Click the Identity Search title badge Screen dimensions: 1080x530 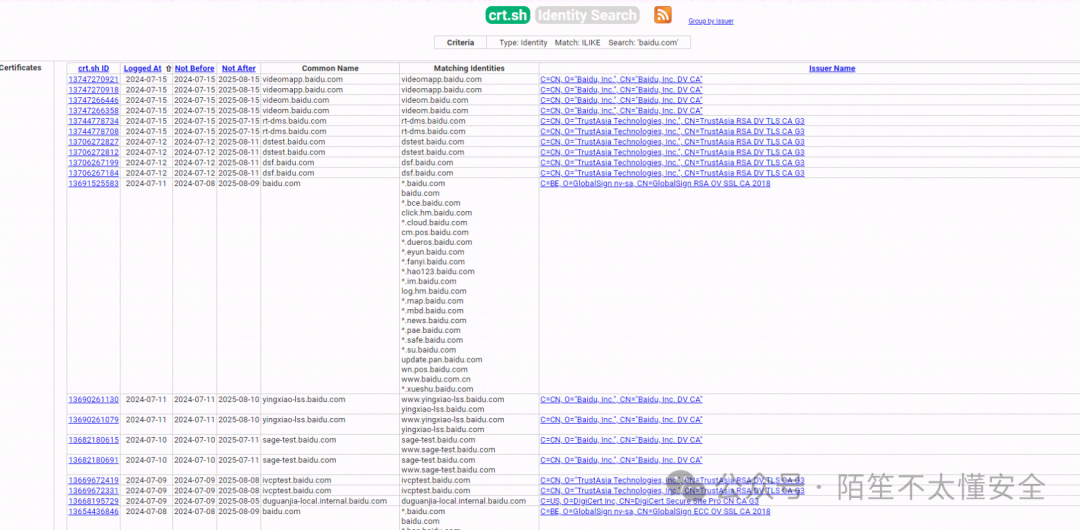[x=588, y=15]
